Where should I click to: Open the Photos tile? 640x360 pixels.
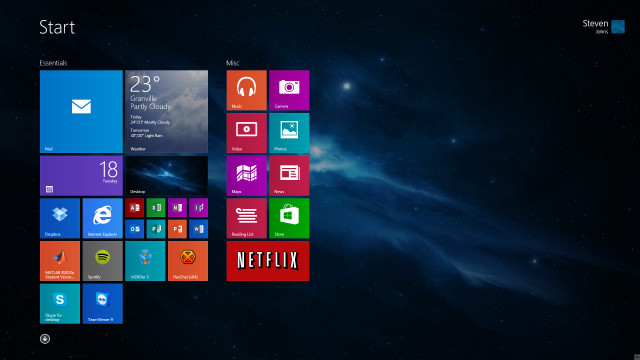click(x=289, y=133)
